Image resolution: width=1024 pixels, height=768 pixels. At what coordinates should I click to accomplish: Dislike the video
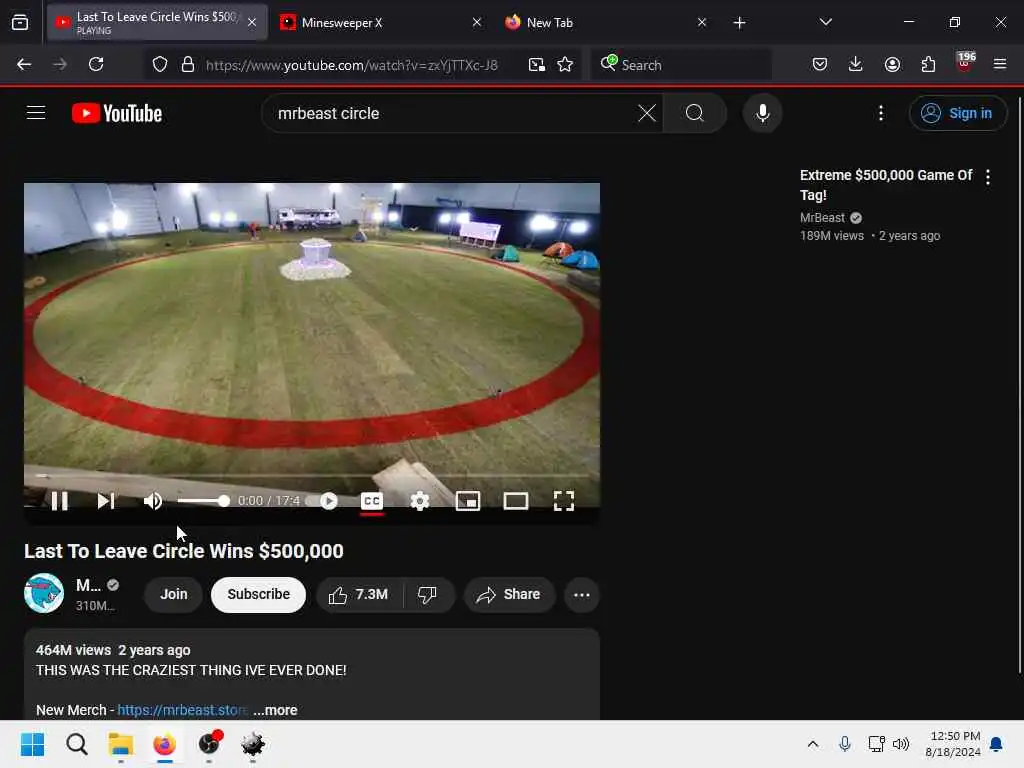click(x=427, y=594)
